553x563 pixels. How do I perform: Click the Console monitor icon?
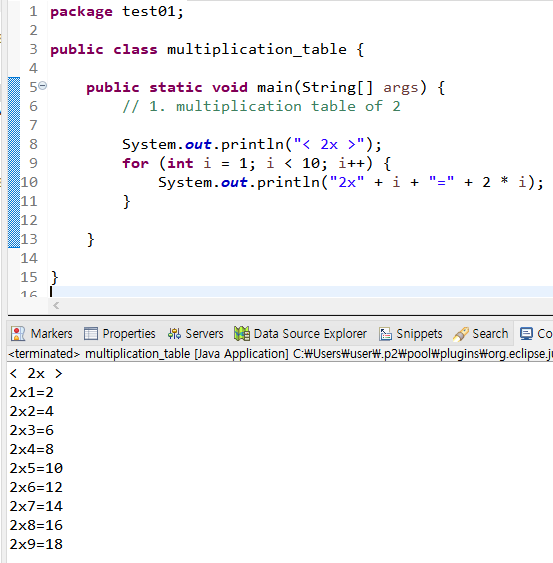coord(526,334)
